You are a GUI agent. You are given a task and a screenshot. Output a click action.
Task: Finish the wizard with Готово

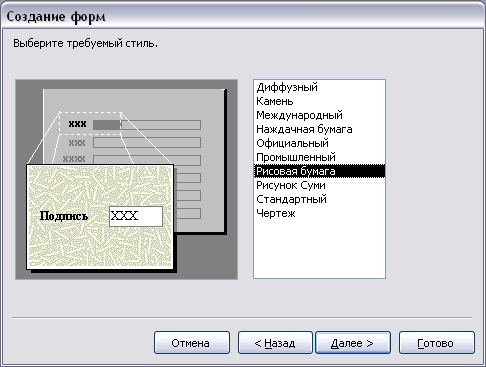(437, 343)
